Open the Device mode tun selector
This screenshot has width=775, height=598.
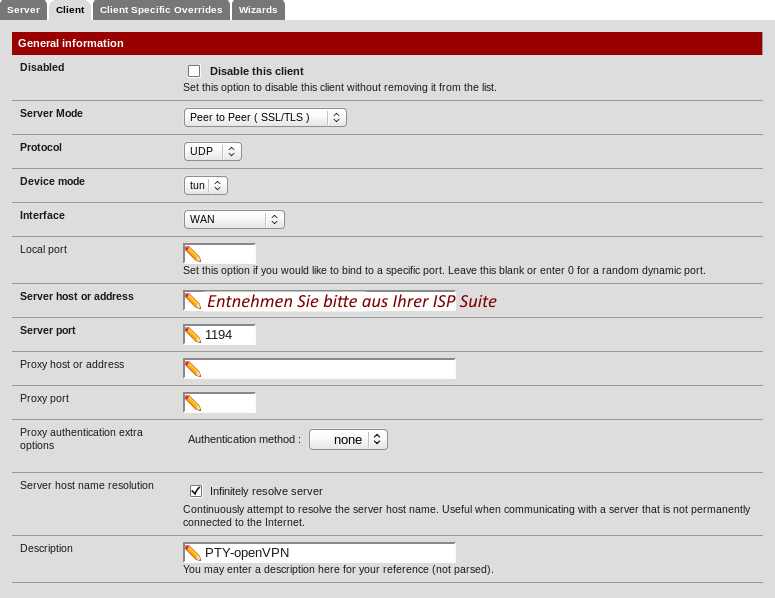pos(205,186)
